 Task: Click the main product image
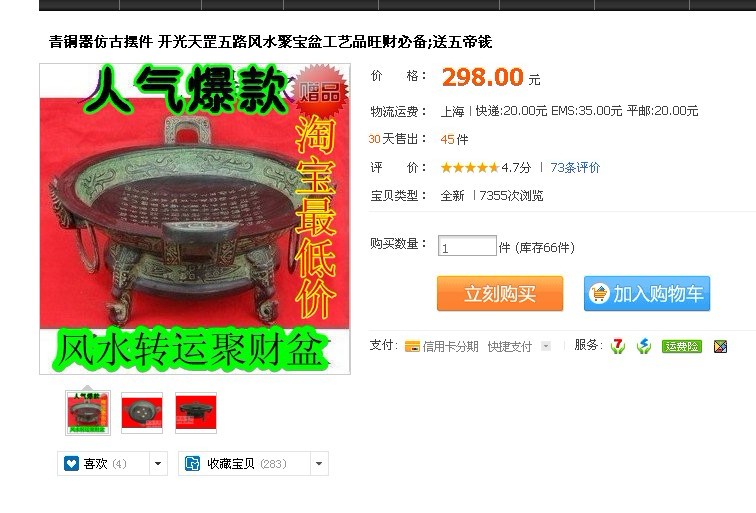pyautogui.click(x=195, y=219)
